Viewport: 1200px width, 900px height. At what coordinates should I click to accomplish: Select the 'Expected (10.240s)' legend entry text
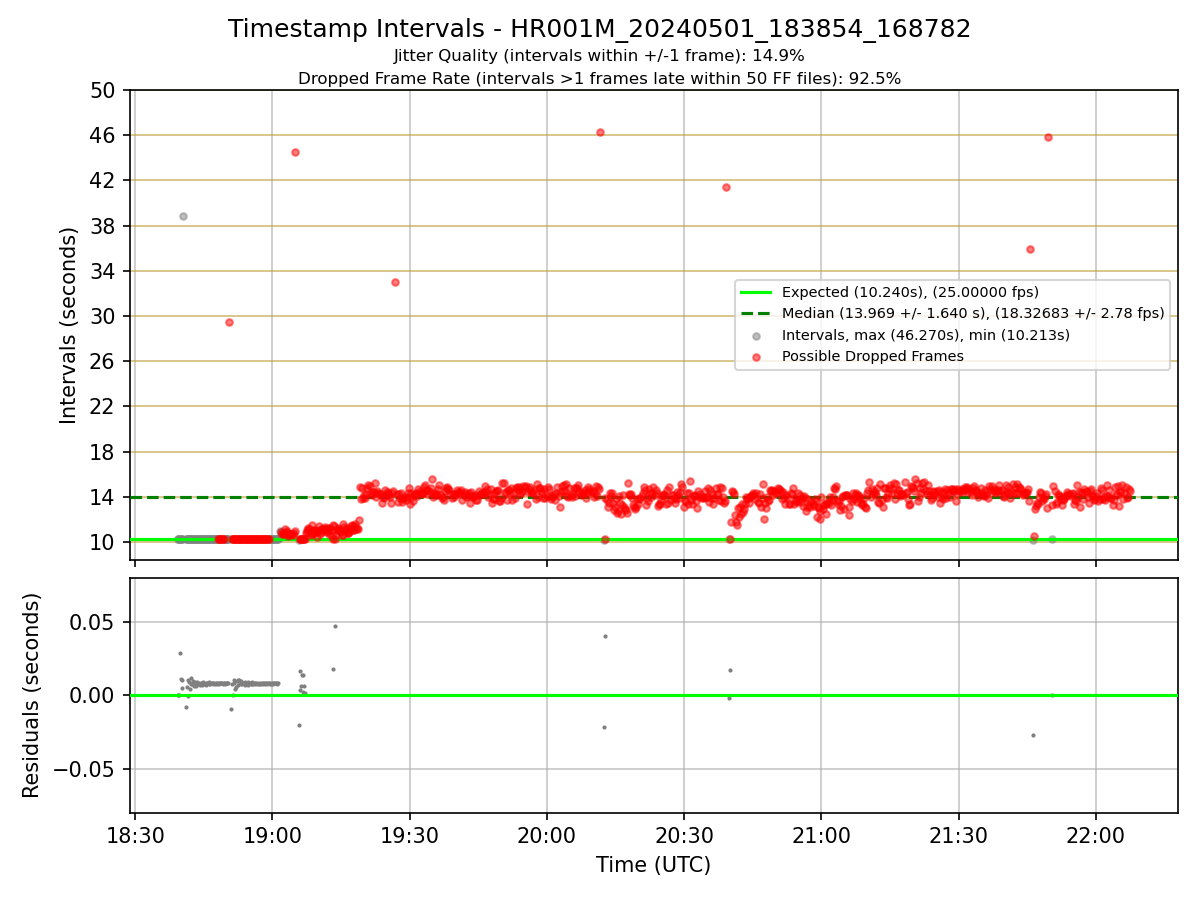910,292
